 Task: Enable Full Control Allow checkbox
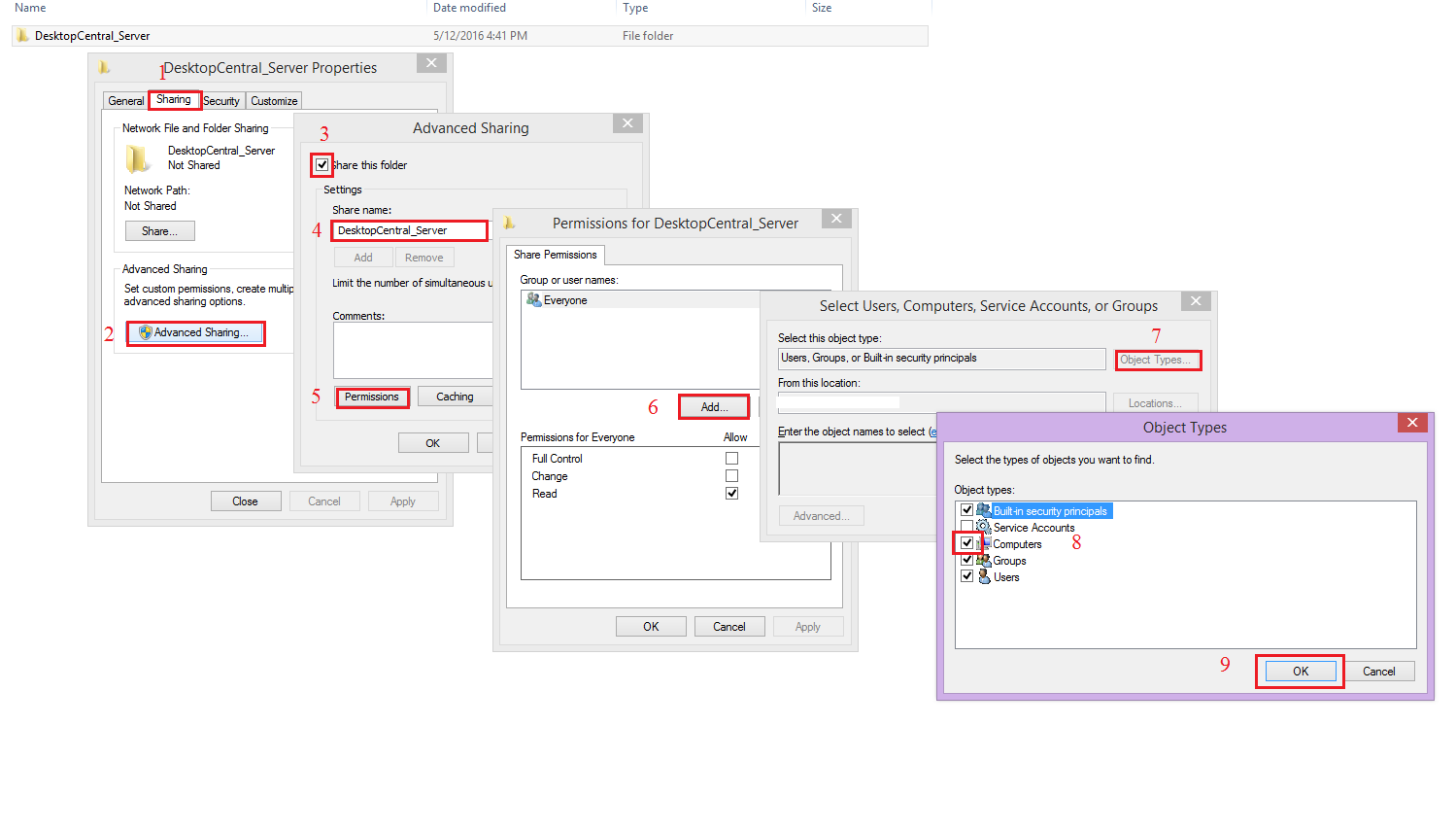731,459
